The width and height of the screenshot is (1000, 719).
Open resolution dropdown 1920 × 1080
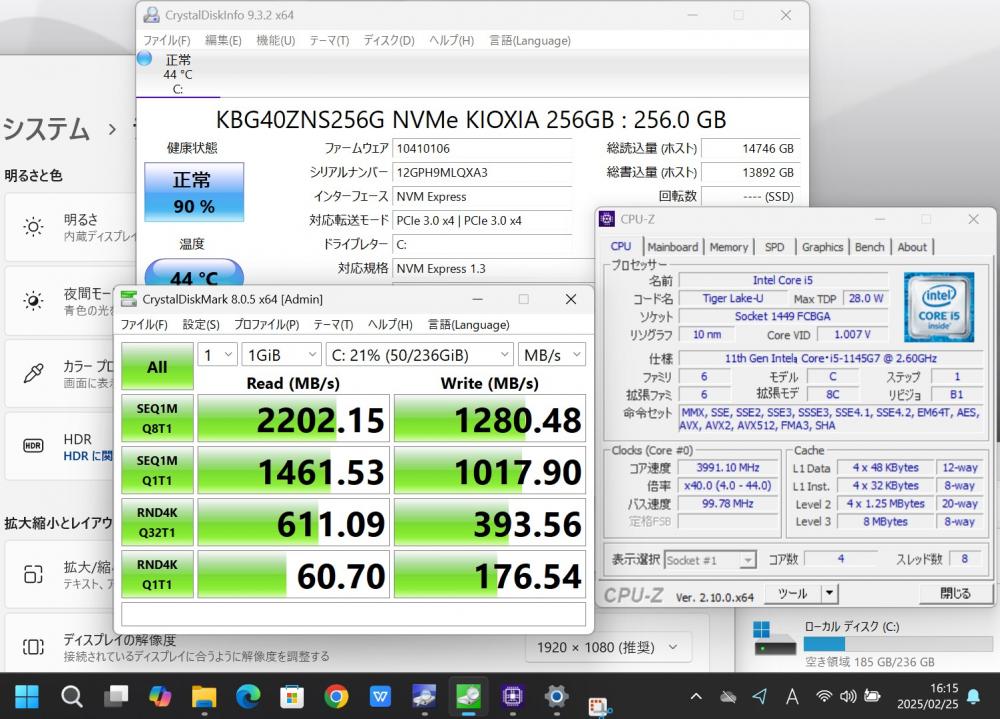click(608, 648)
